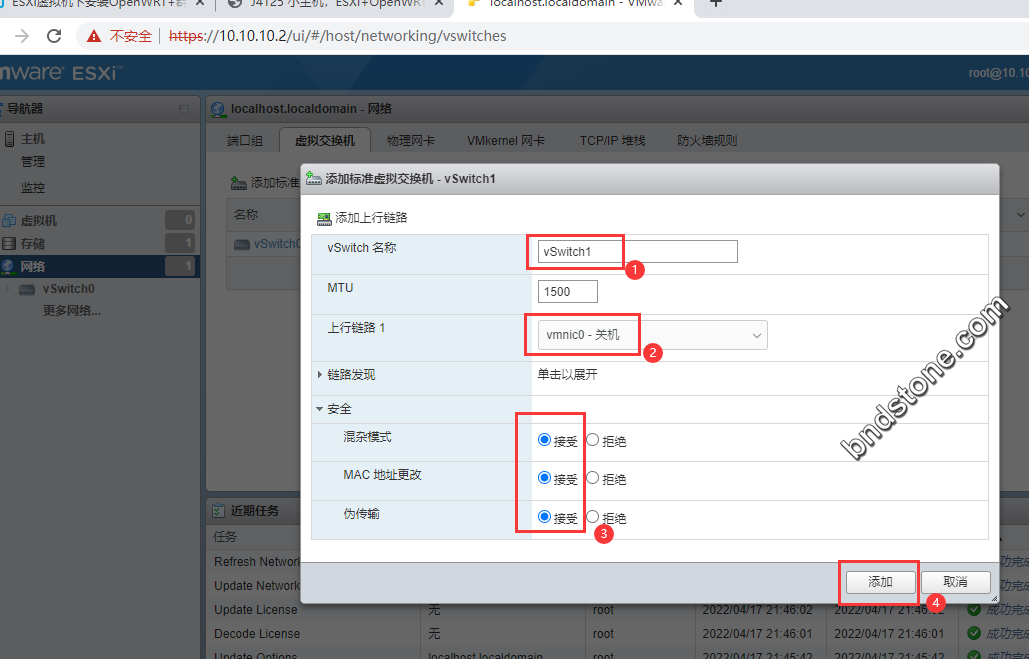This screenshot has width=1029, height=659.
Task: Click the 取消 button
Action: pyautogui.click(x=956, y=582)
